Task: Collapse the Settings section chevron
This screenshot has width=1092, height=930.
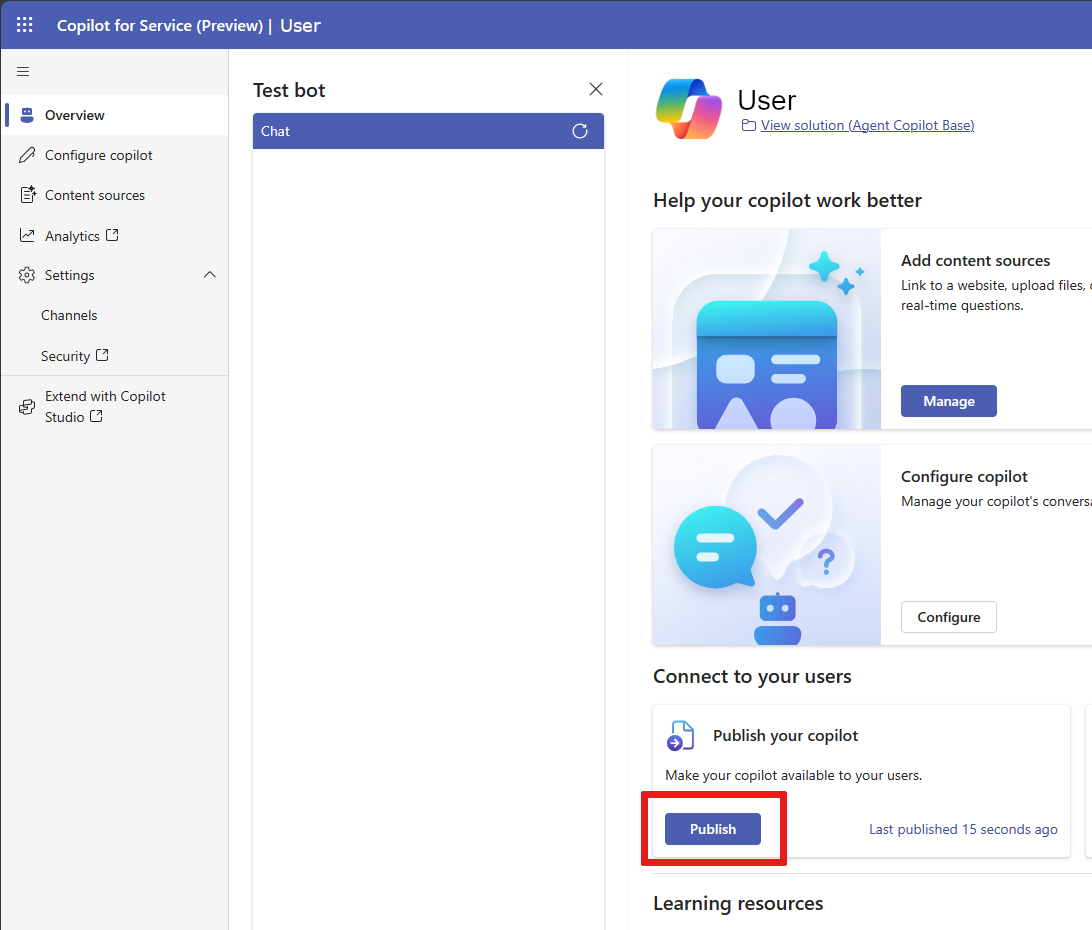Action: pos(210,274)
